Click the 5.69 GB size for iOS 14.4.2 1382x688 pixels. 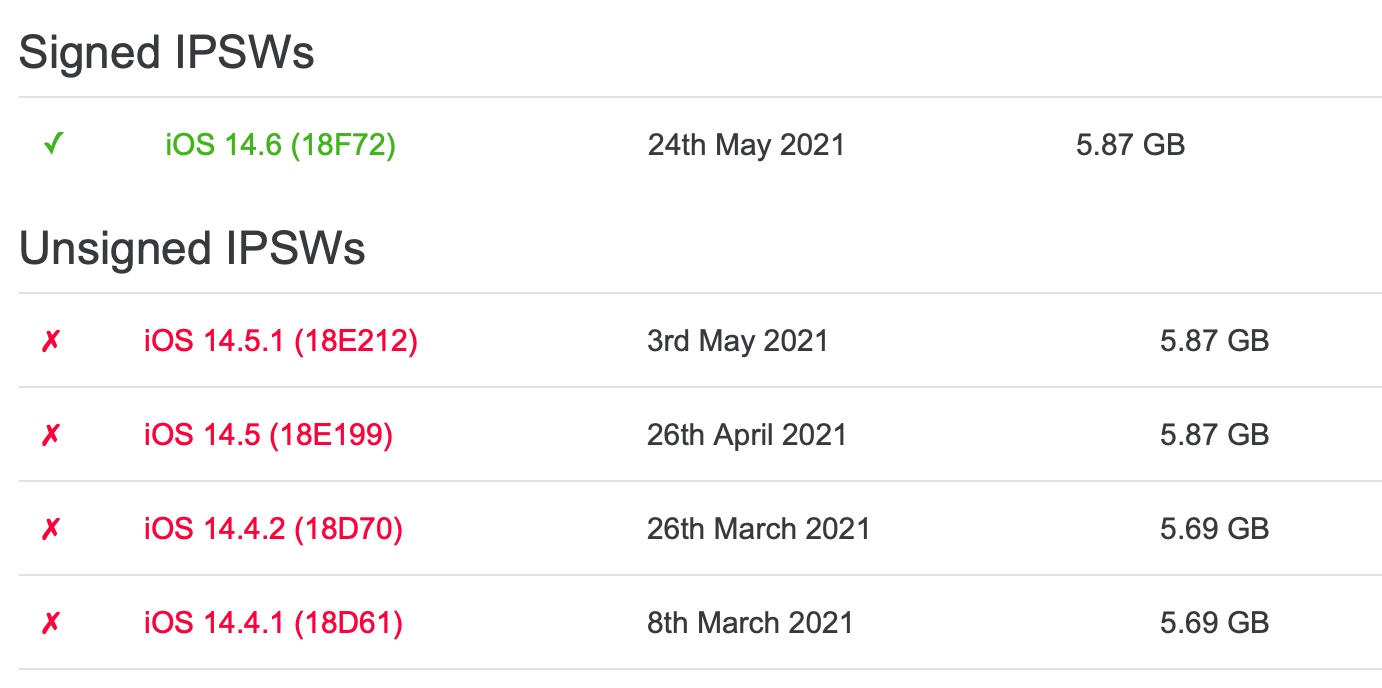[x=1214, y=529]
